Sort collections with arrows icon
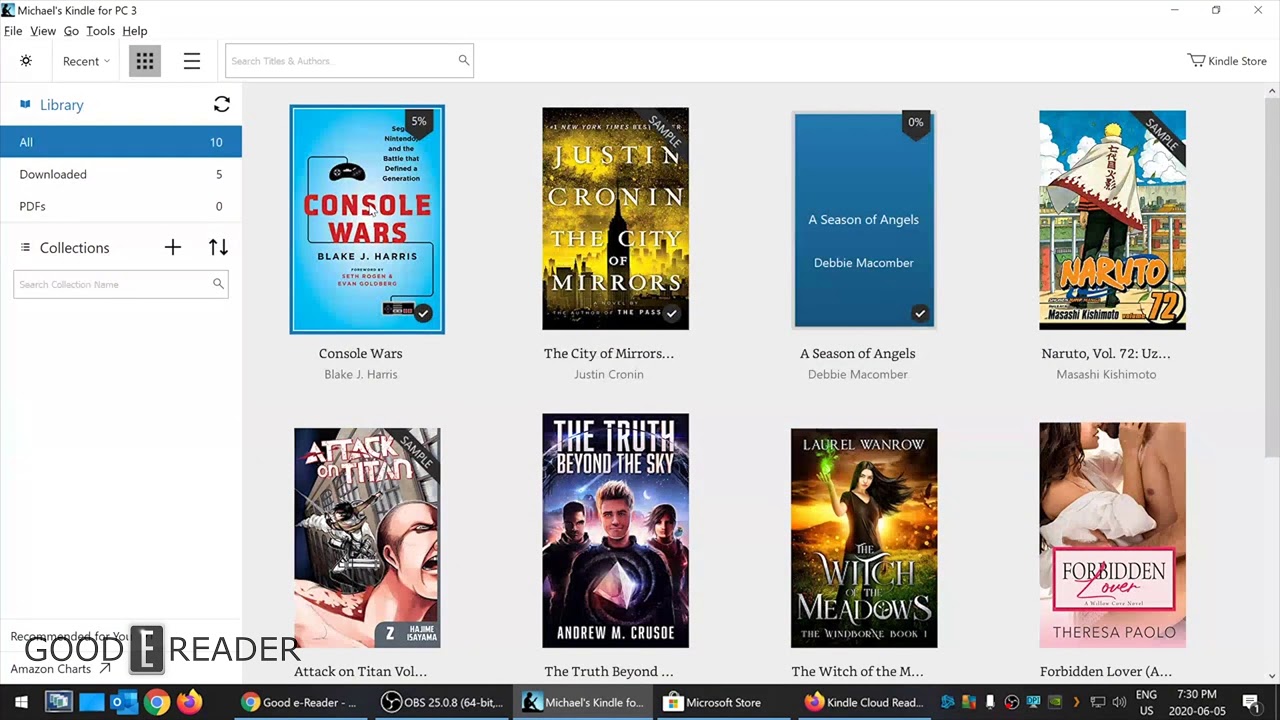This screenshot has width=1280, height=720. click(218, 247)
